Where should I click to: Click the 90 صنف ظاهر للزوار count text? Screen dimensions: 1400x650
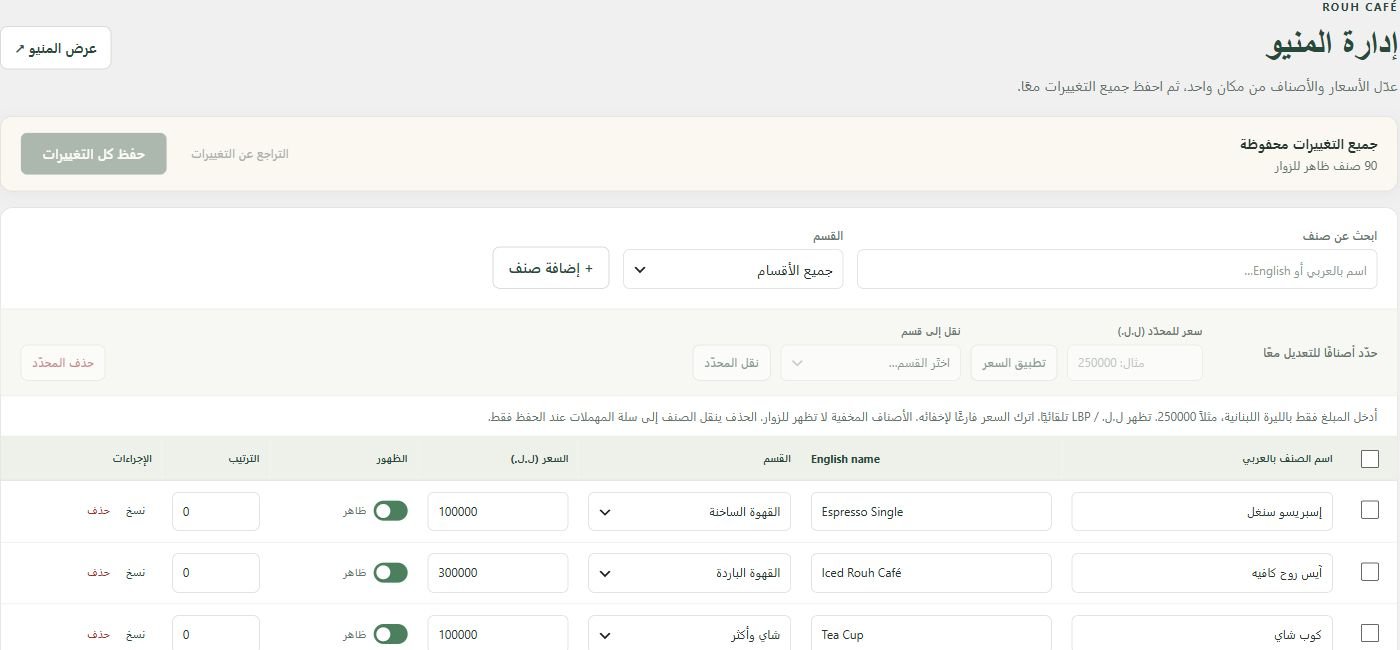coord(1325,166)
